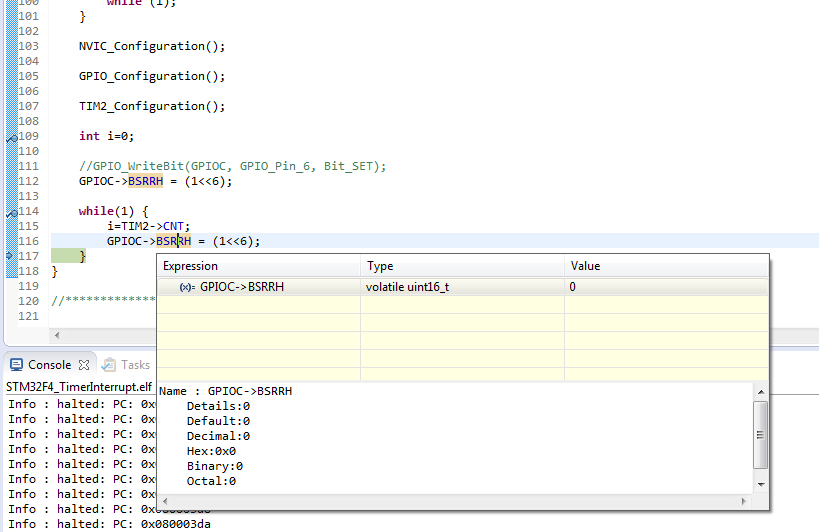Click the details pane horizontal scroll-right arrow
Screen dimensions: 819x532
(x=744, y=501)
